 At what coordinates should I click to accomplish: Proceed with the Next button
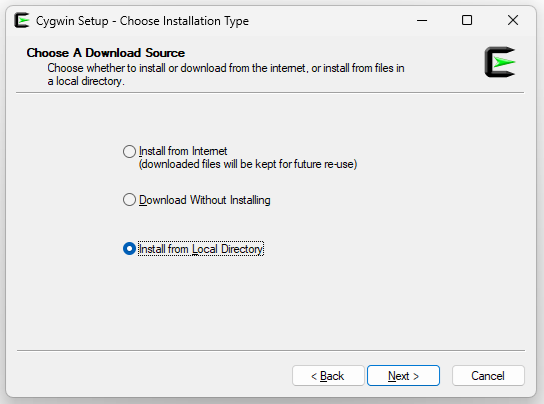pyautogui.click(x=403, y=376)
